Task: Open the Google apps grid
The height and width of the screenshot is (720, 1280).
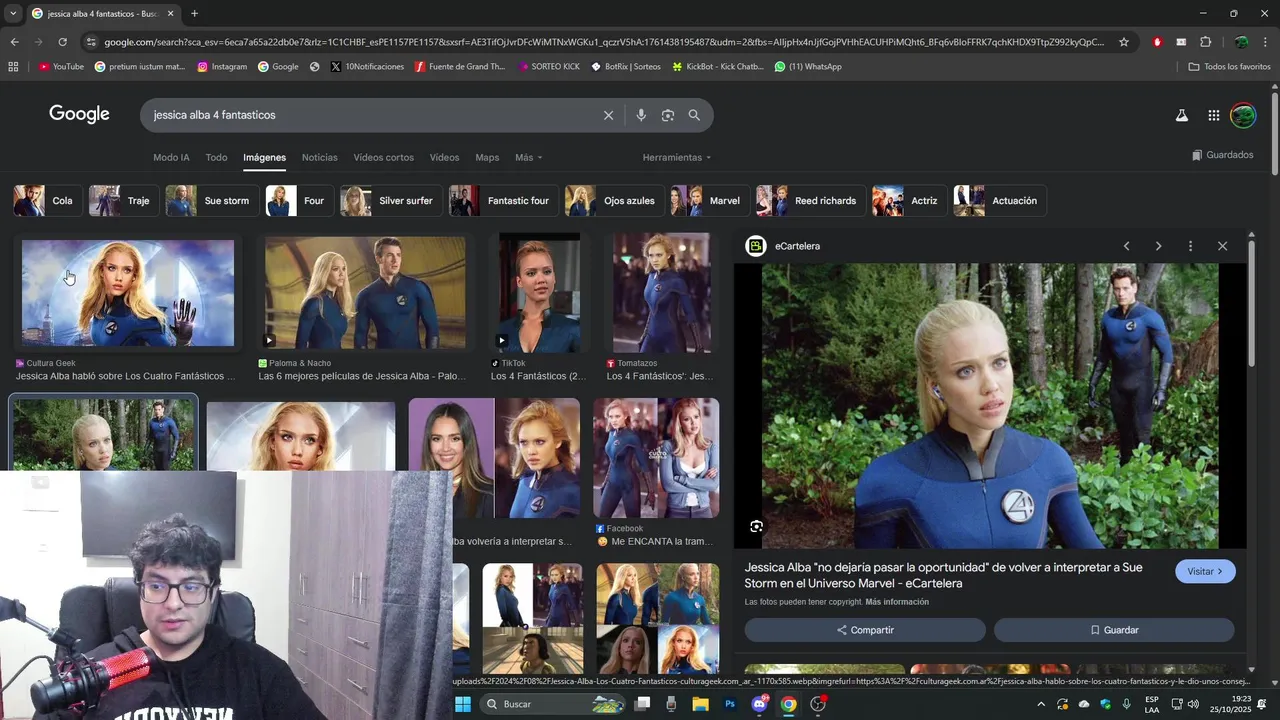Action: 1214,115
